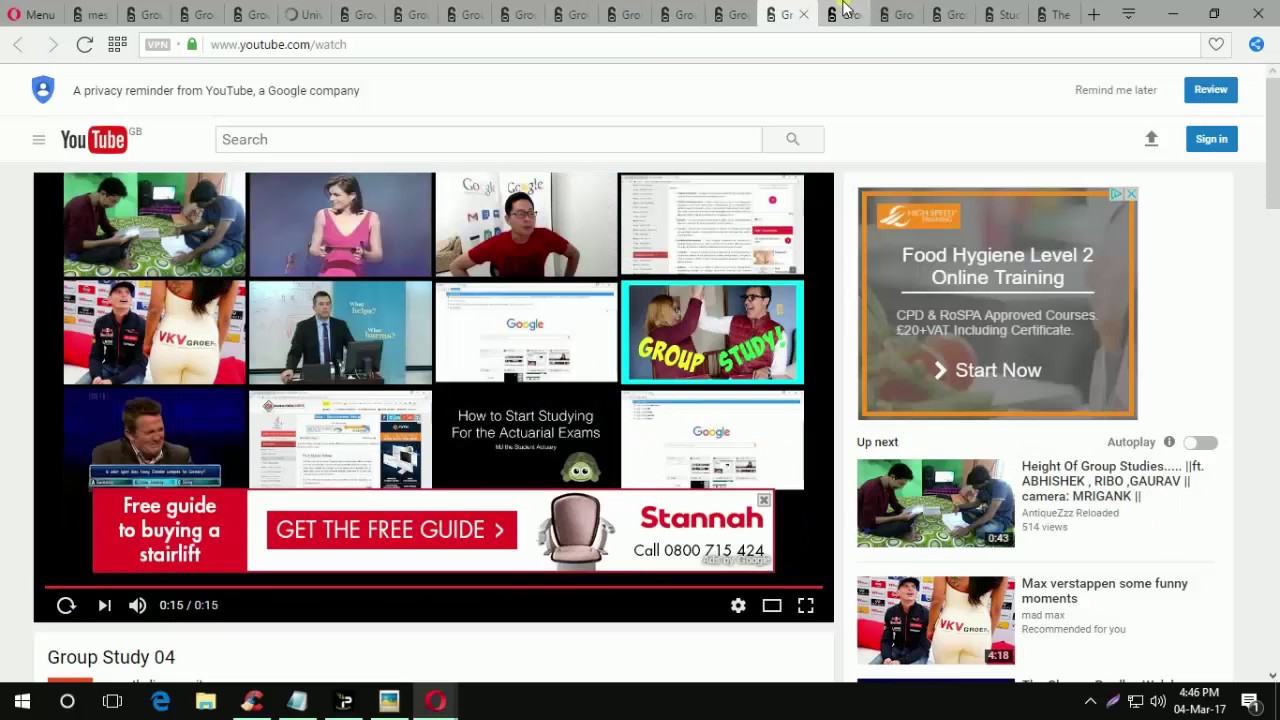Image resolution: width=1280 pixels, height=720 pixels.
Task: Open File Explorer from taskbar
Action: coord(206,701)
